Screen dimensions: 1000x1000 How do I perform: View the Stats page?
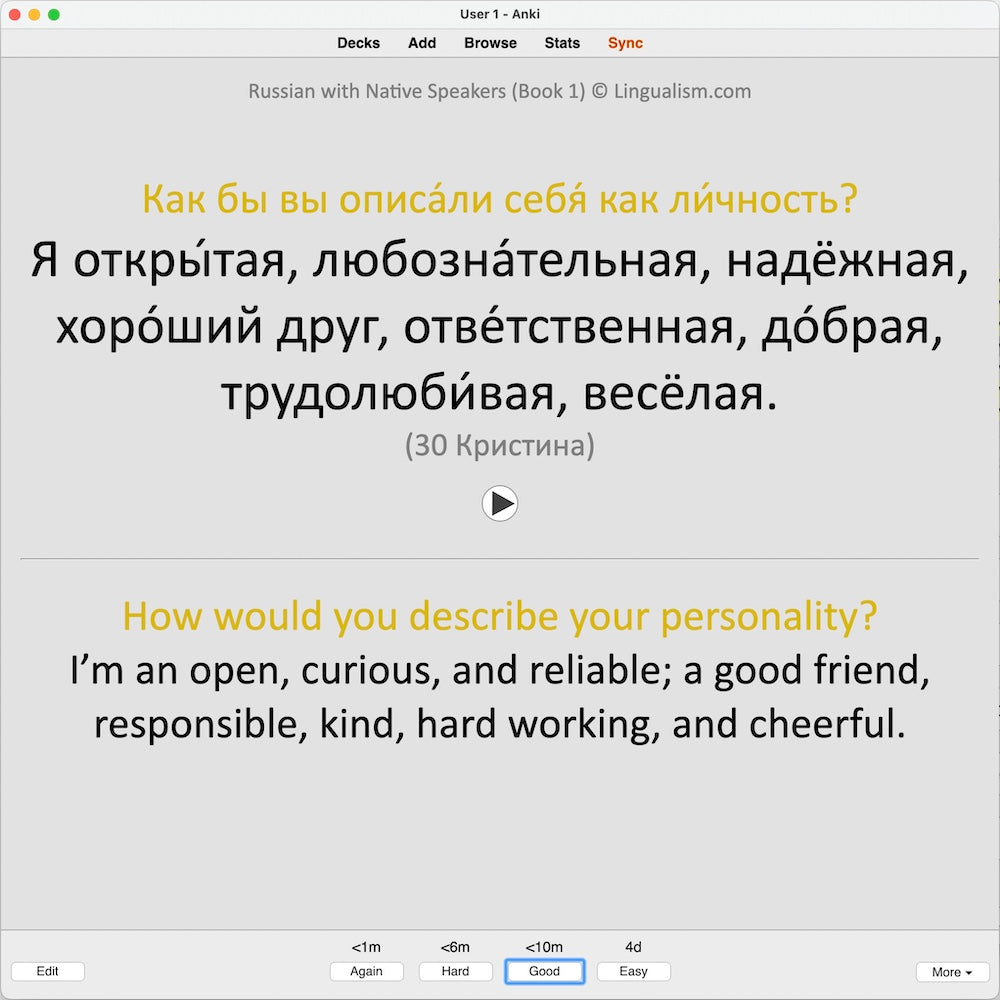(562, 43)
